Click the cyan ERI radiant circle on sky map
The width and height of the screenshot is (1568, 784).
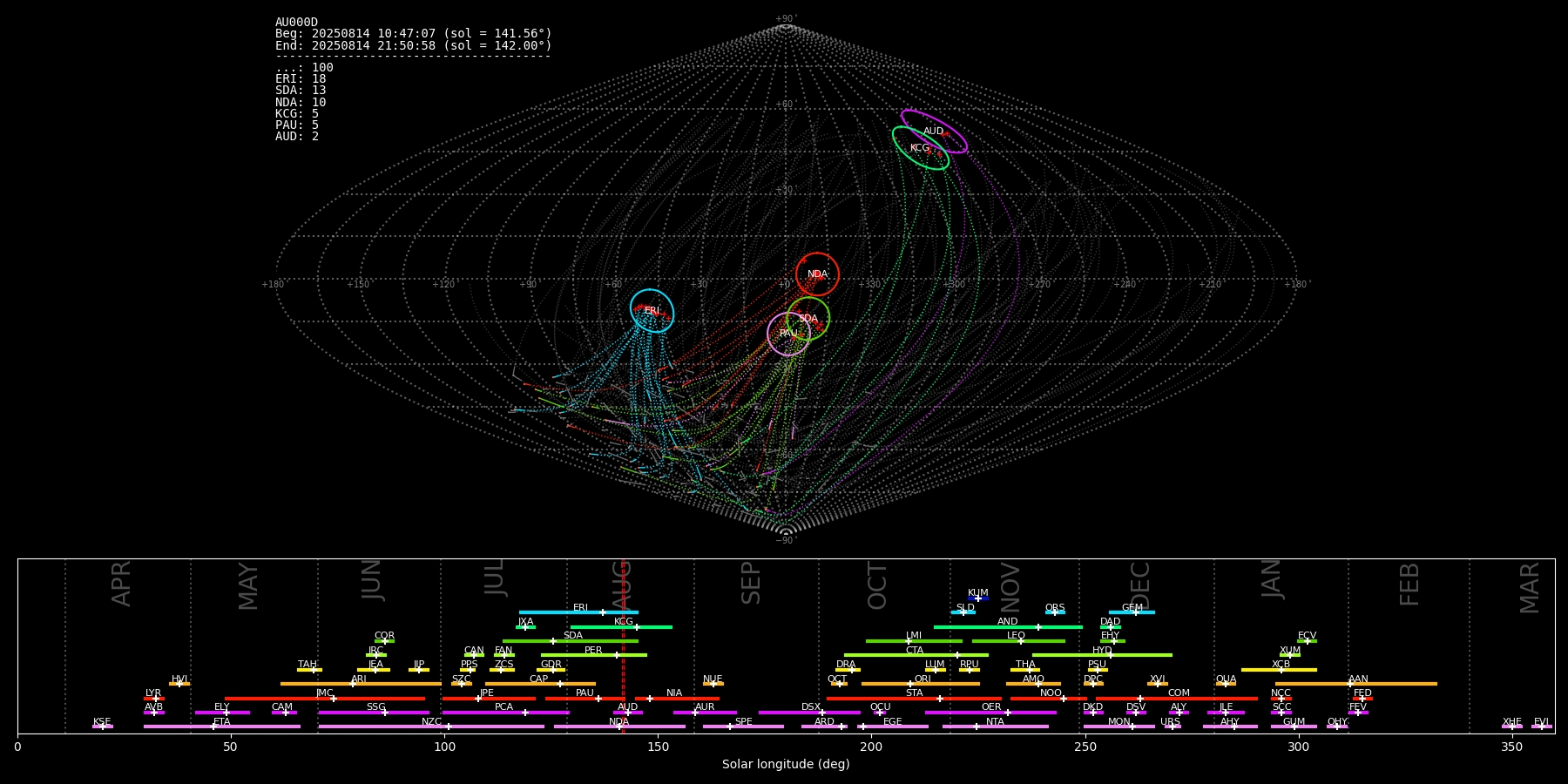point(652,311)
